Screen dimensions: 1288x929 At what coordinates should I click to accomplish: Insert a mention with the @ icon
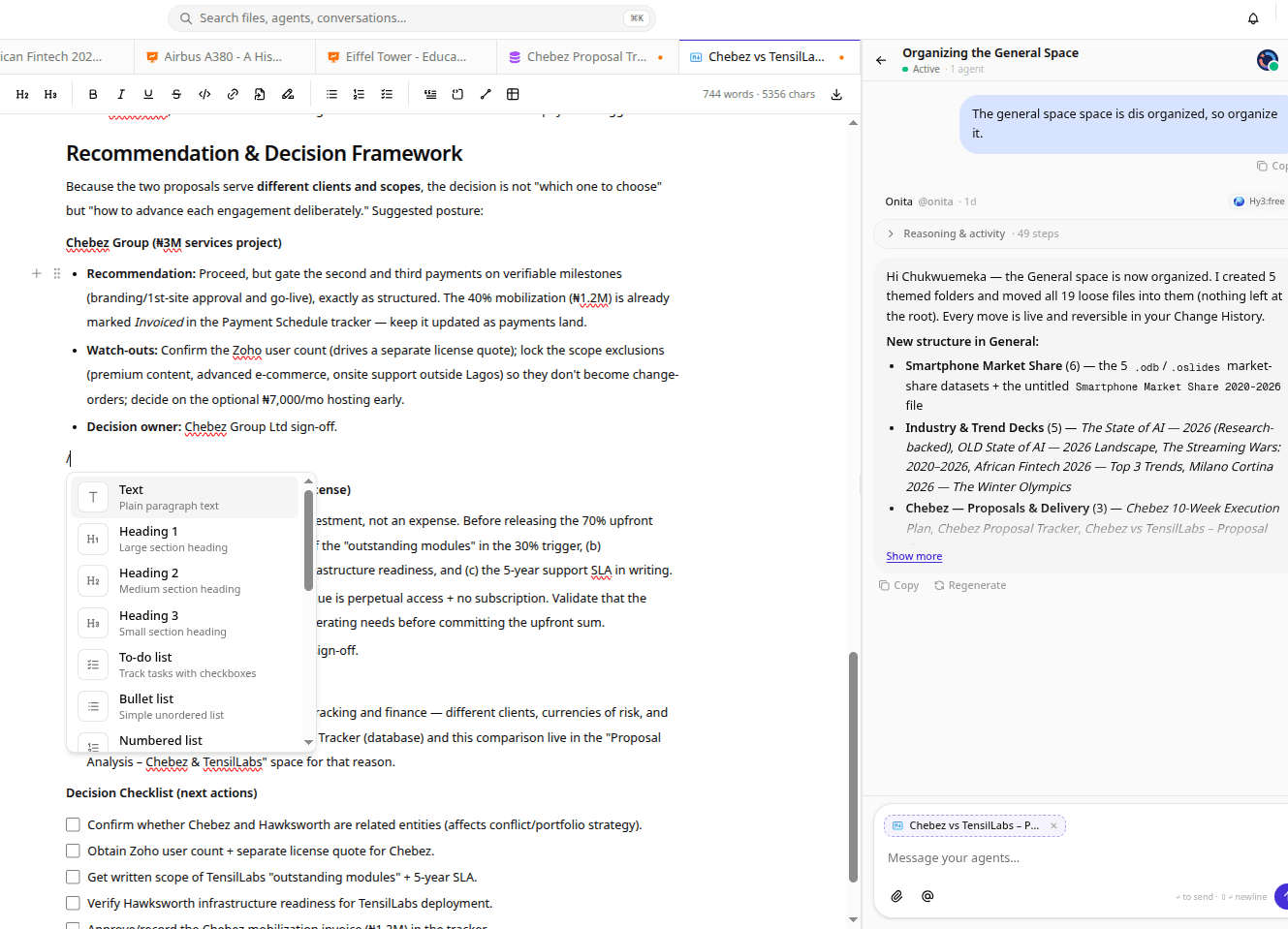pyautogui.click(x=927, y=896)
